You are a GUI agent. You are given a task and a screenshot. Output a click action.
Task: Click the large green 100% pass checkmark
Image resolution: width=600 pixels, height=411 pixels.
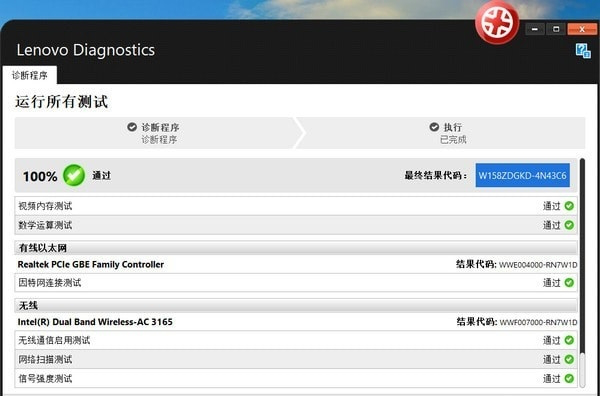tap(74, 176)
